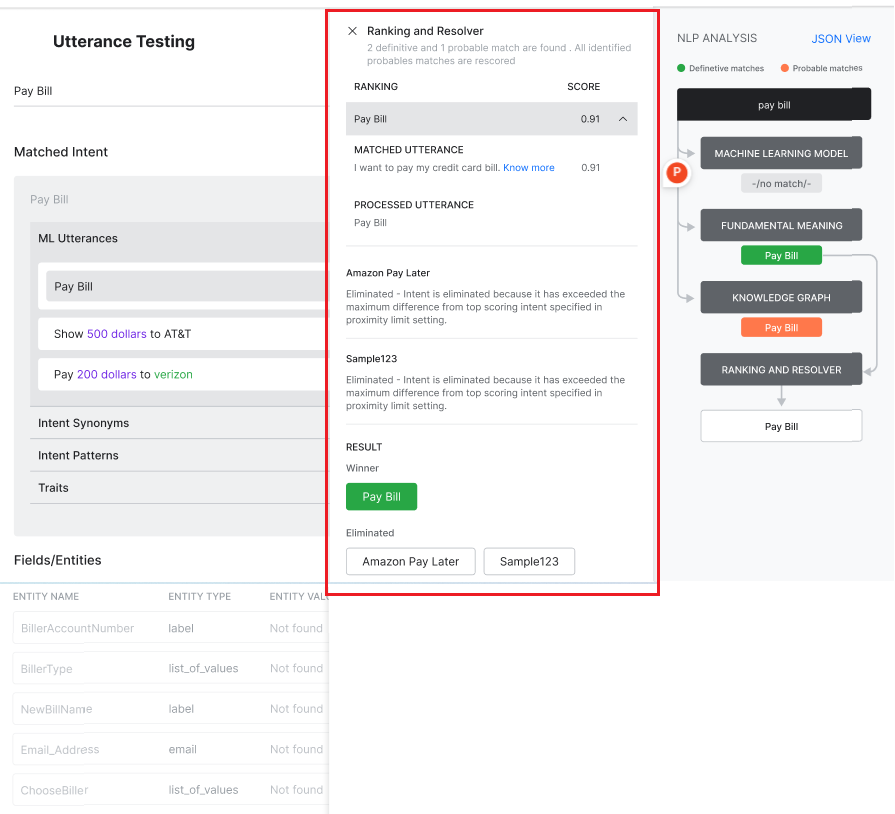Viewport: 895px width, 814px height.
Task: Click the Amazon Pay Later eliminated button
Action: tap(410, 562)
